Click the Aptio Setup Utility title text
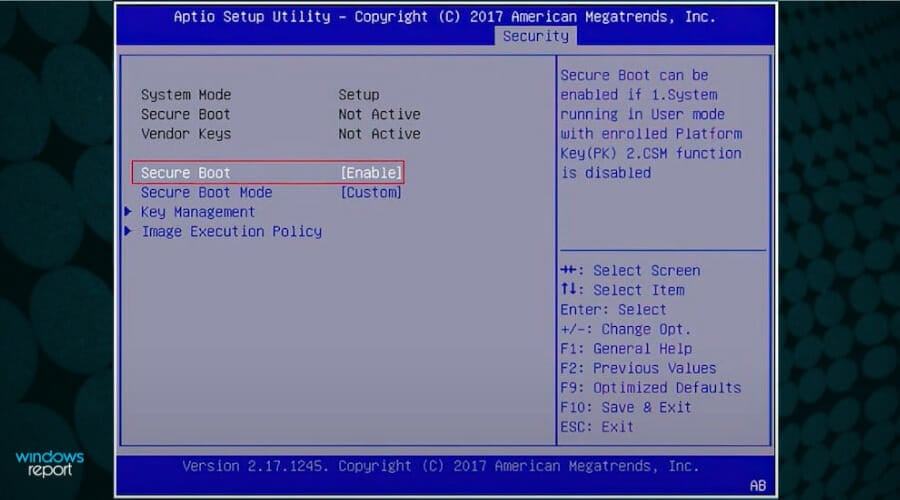 click(445, 17)
